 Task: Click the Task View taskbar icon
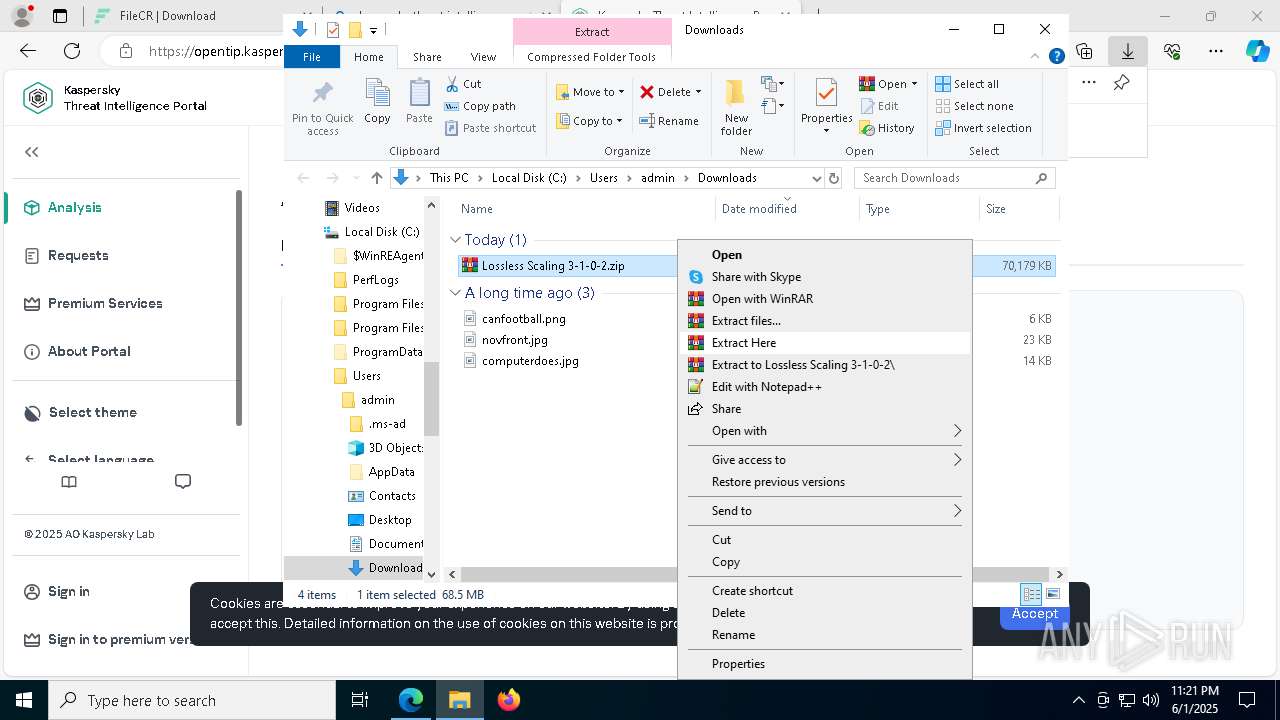[360, 700]
